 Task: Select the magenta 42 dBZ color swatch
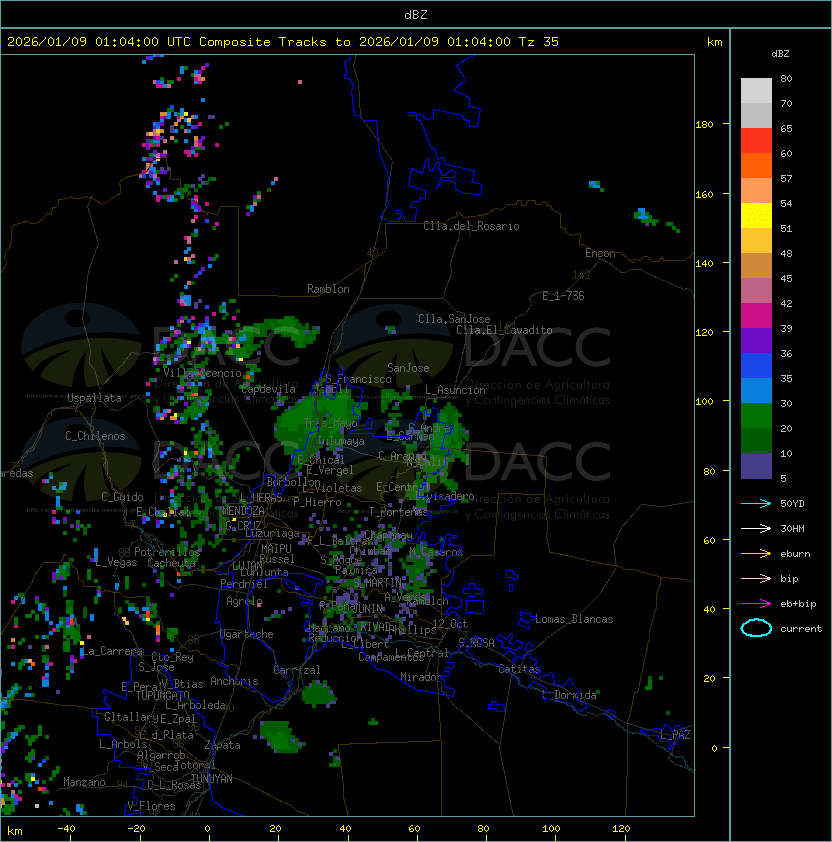756,316
